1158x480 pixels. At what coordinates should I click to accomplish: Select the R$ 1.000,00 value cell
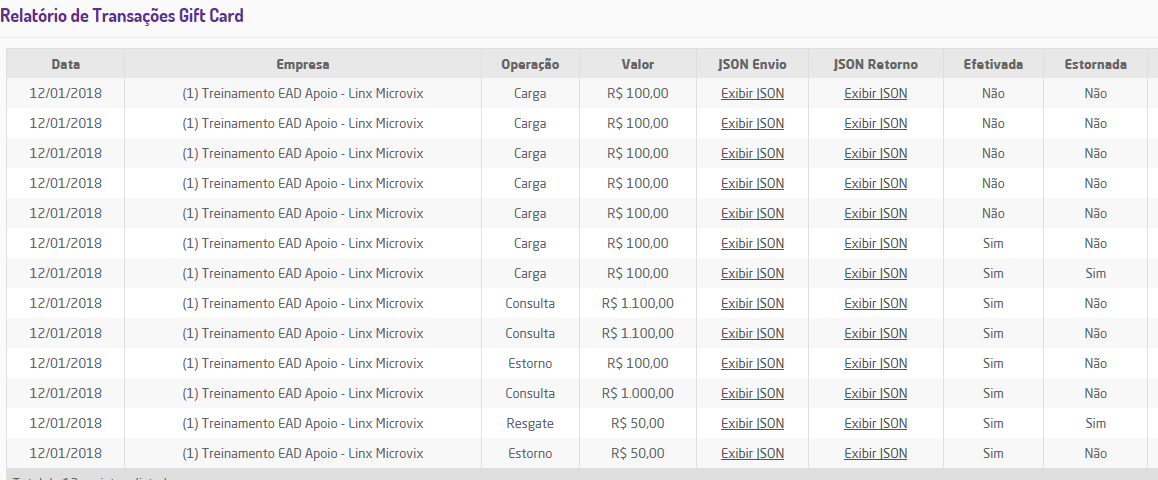[637, 394]
